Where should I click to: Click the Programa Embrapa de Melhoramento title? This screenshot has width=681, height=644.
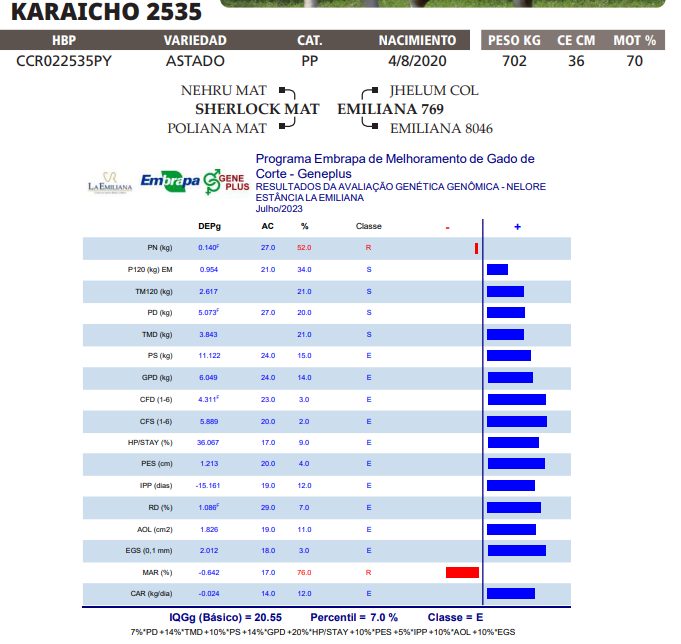coord(395,165)
